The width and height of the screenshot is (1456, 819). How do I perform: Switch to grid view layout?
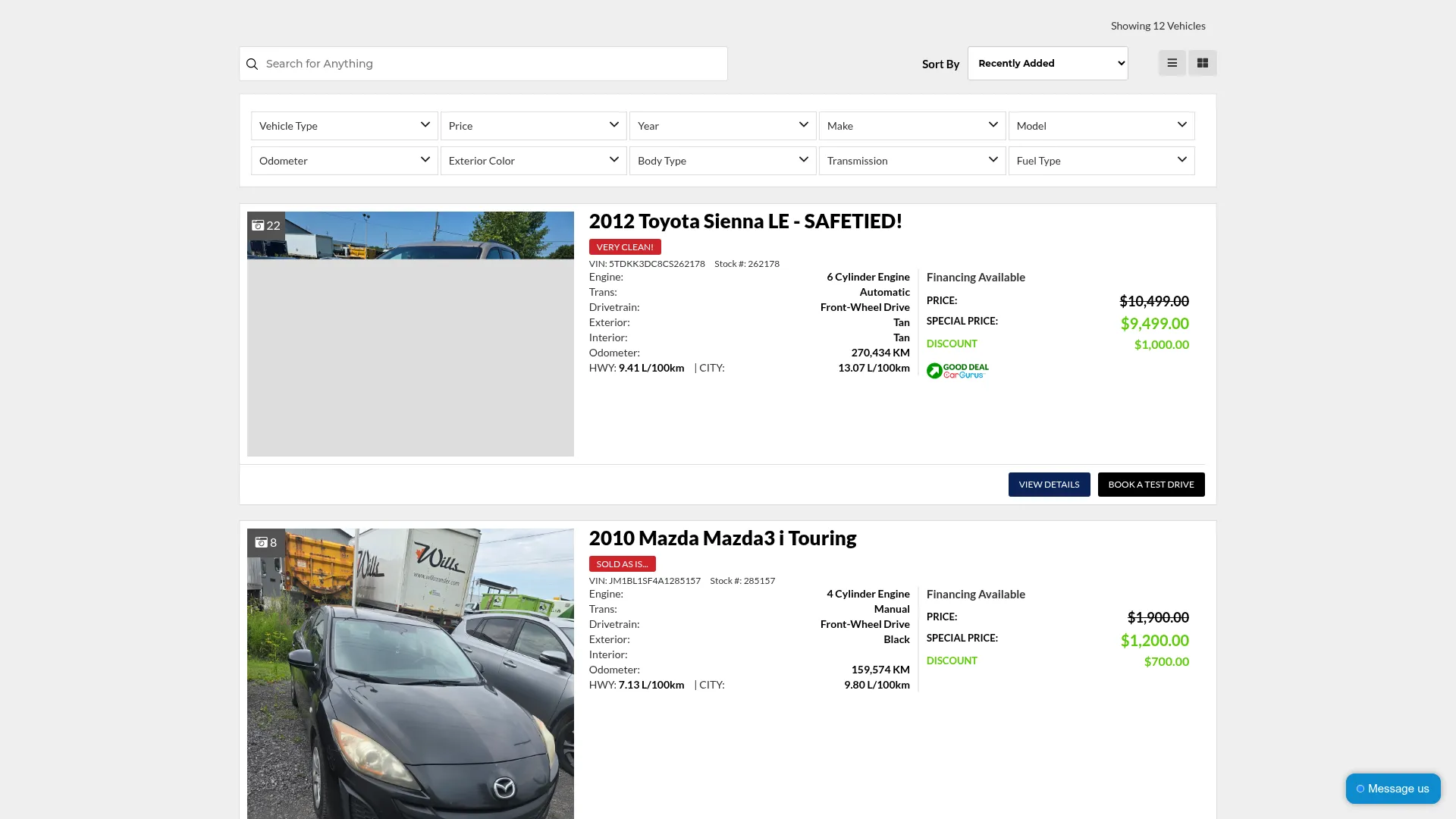(x=1203, y=63)
